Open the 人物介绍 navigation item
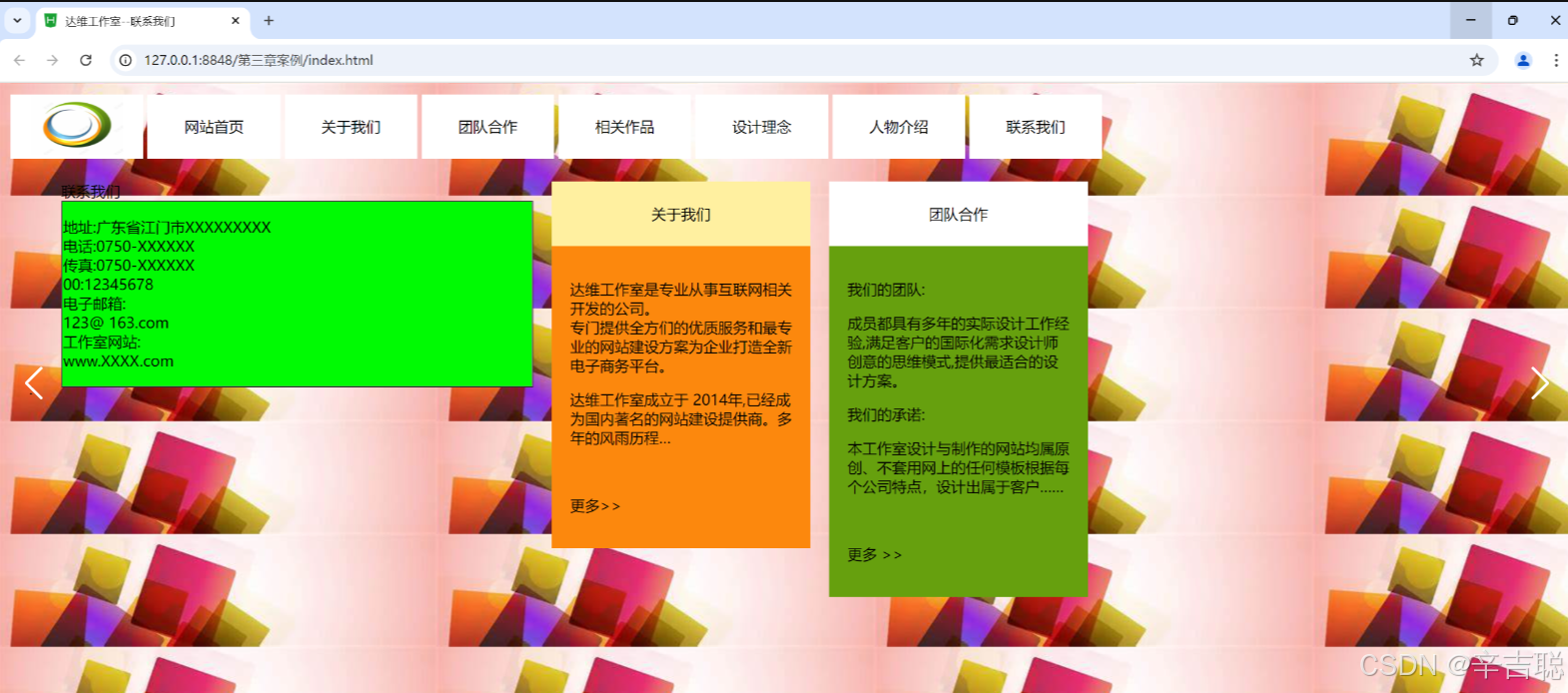This screenshot has width=1568, height=693. (898, 127)
